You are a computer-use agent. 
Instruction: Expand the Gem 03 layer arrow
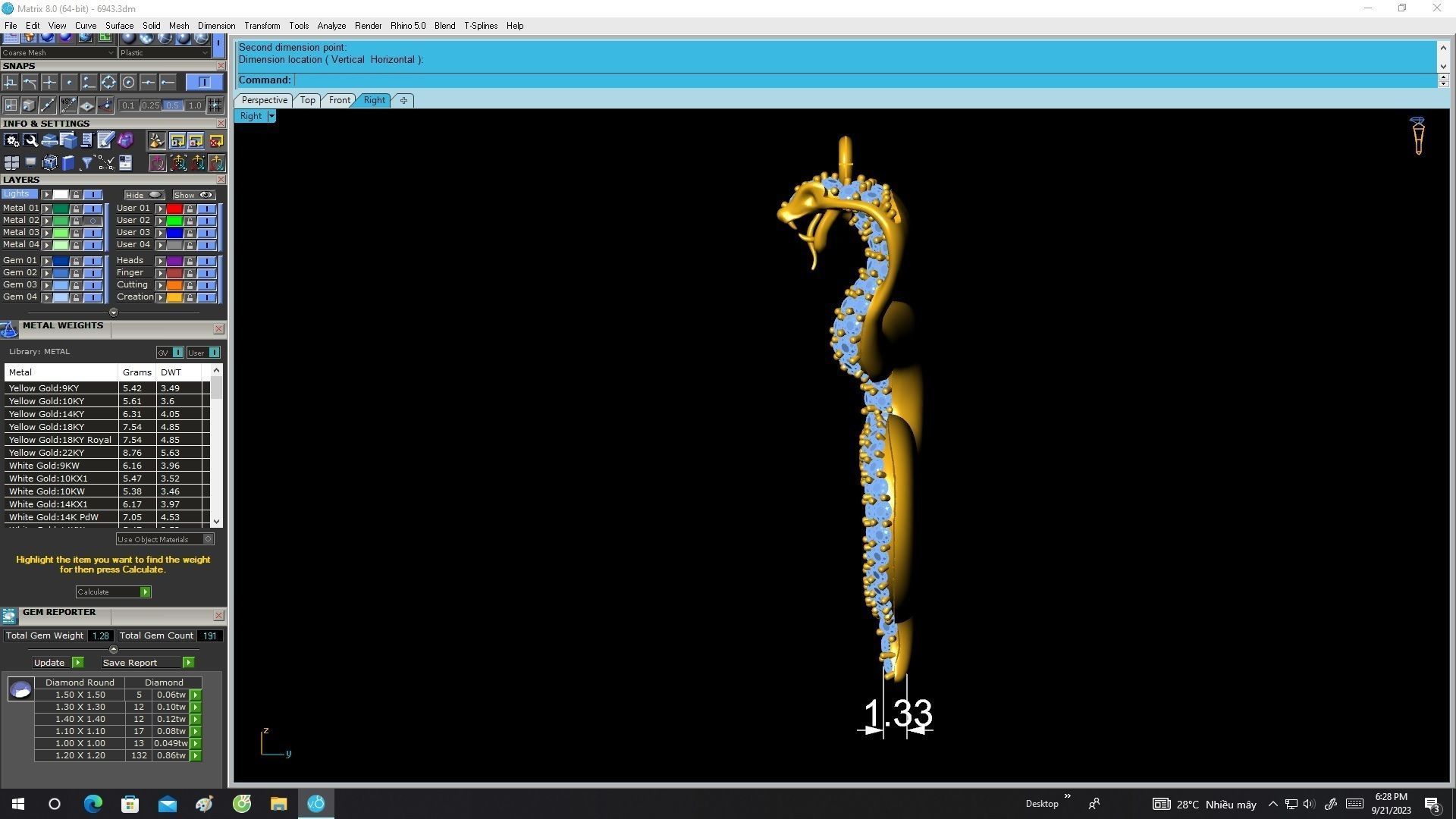pyautogui.click(x=46, y=285)
